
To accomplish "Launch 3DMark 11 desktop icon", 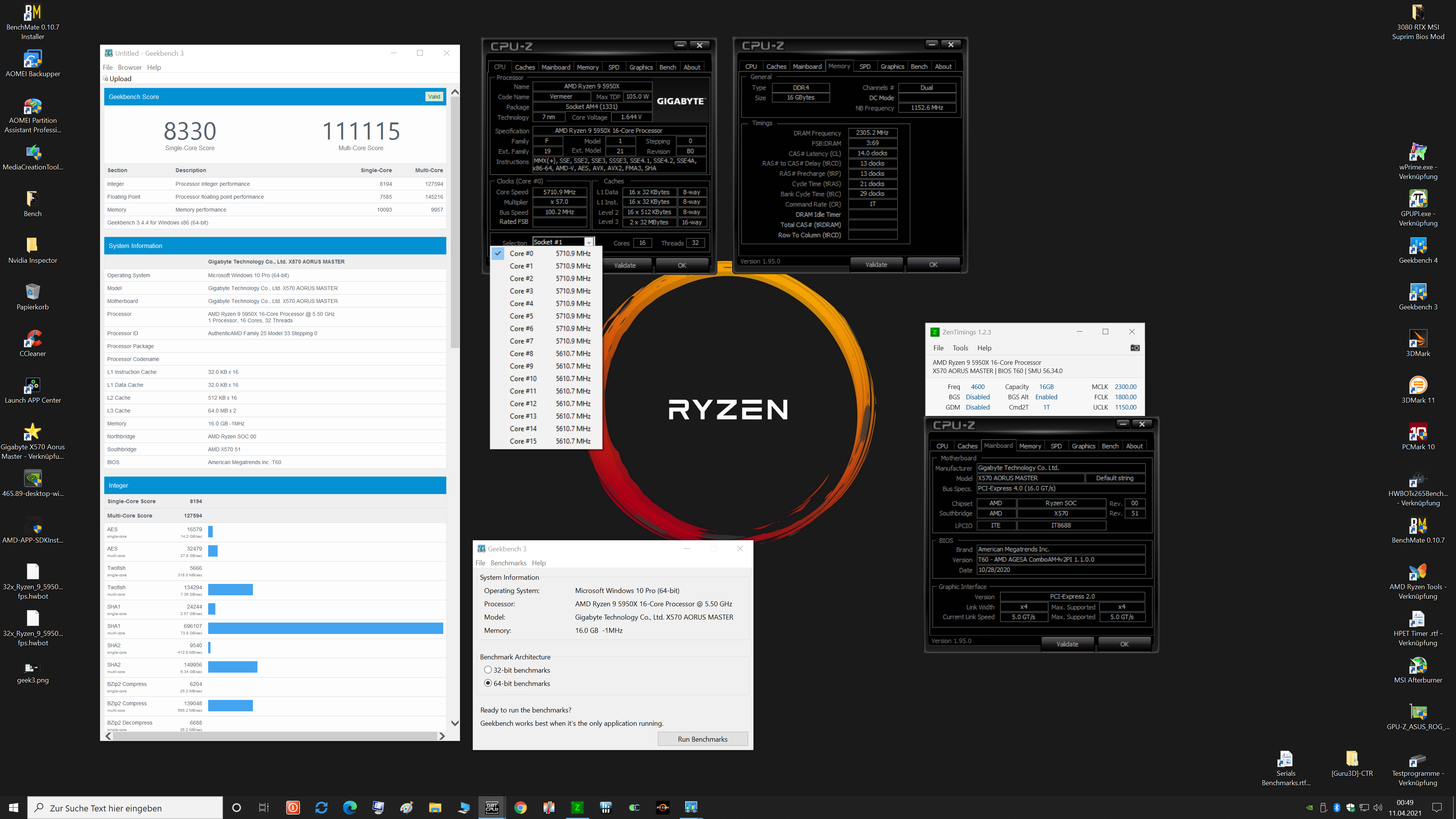I will tap(1418, 391).
